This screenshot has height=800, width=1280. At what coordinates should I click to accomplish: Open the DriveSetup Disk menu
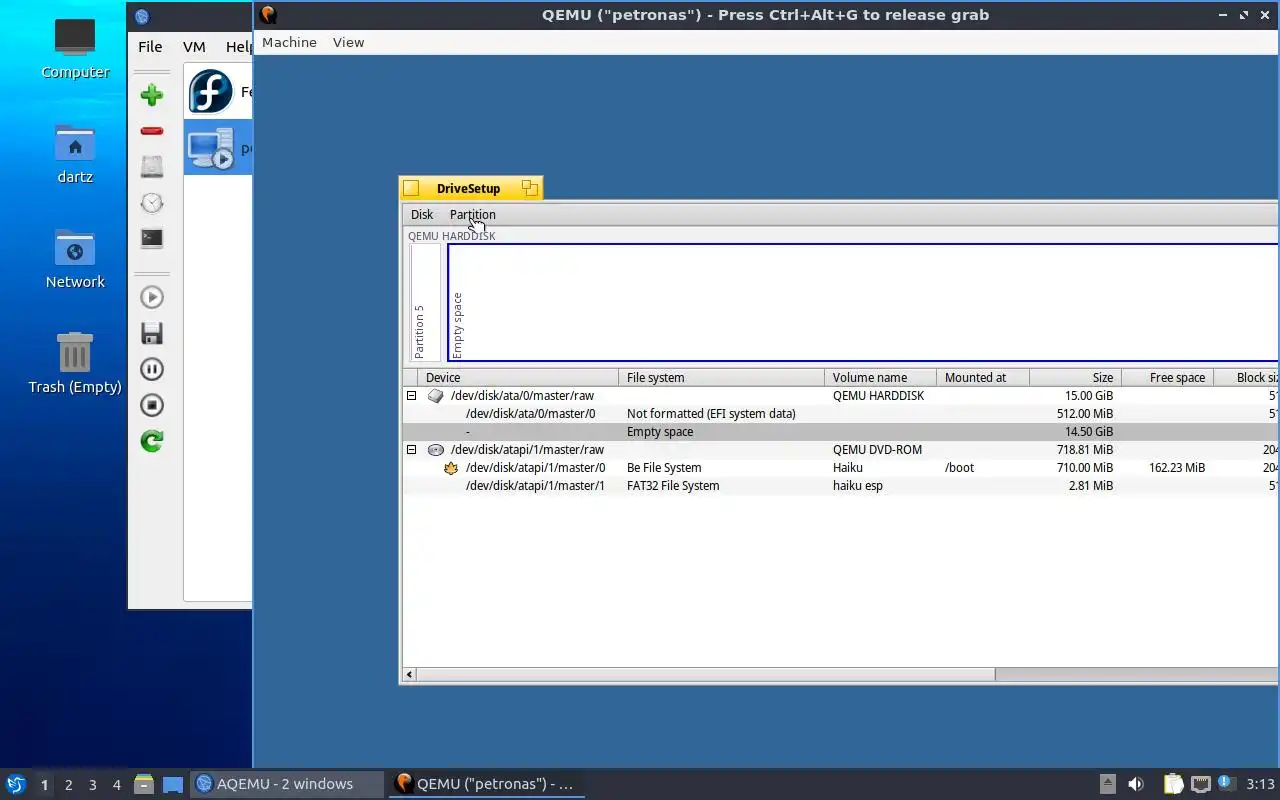coord(422,214)
